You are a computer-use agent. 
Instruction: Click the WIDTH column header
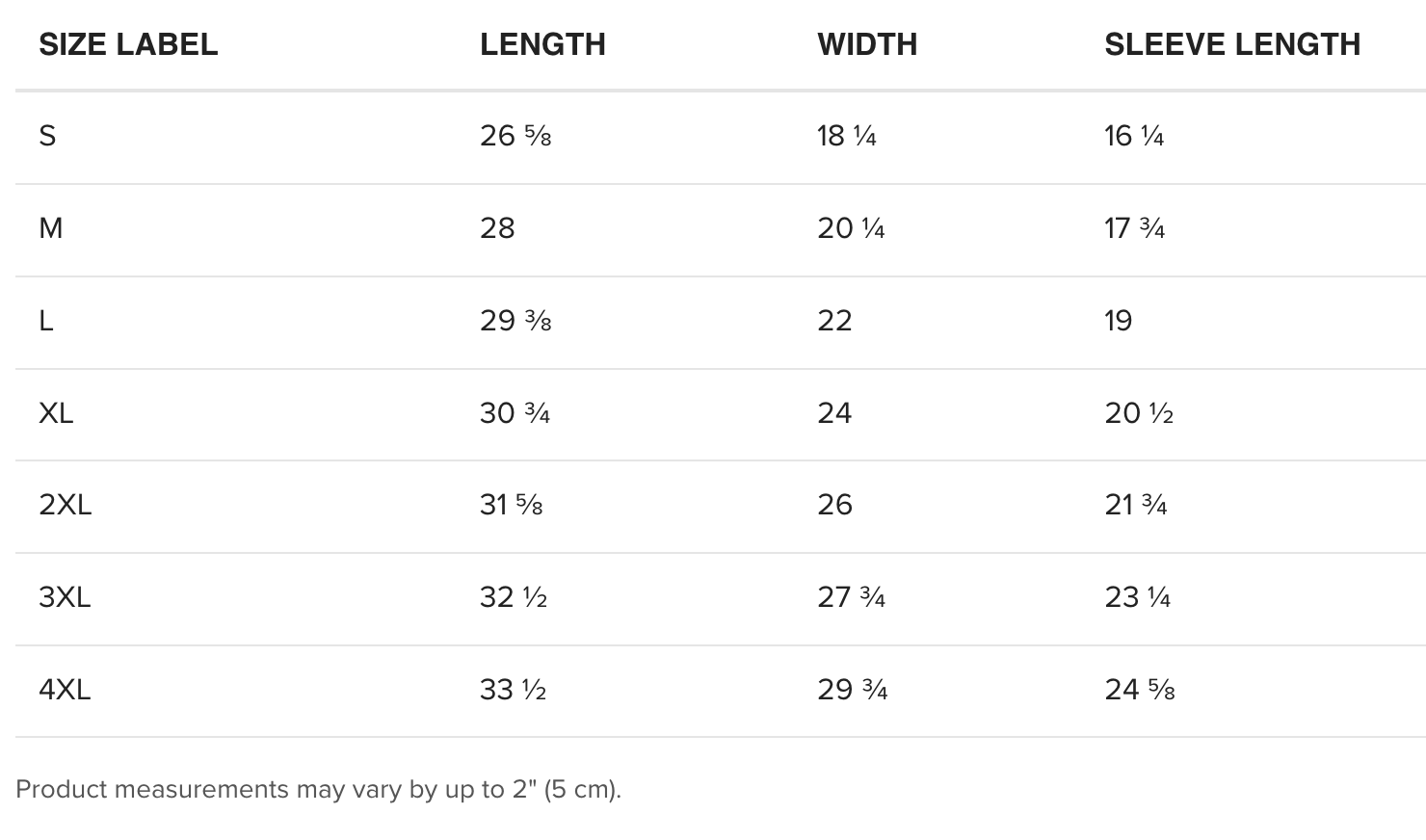[867, 44]
